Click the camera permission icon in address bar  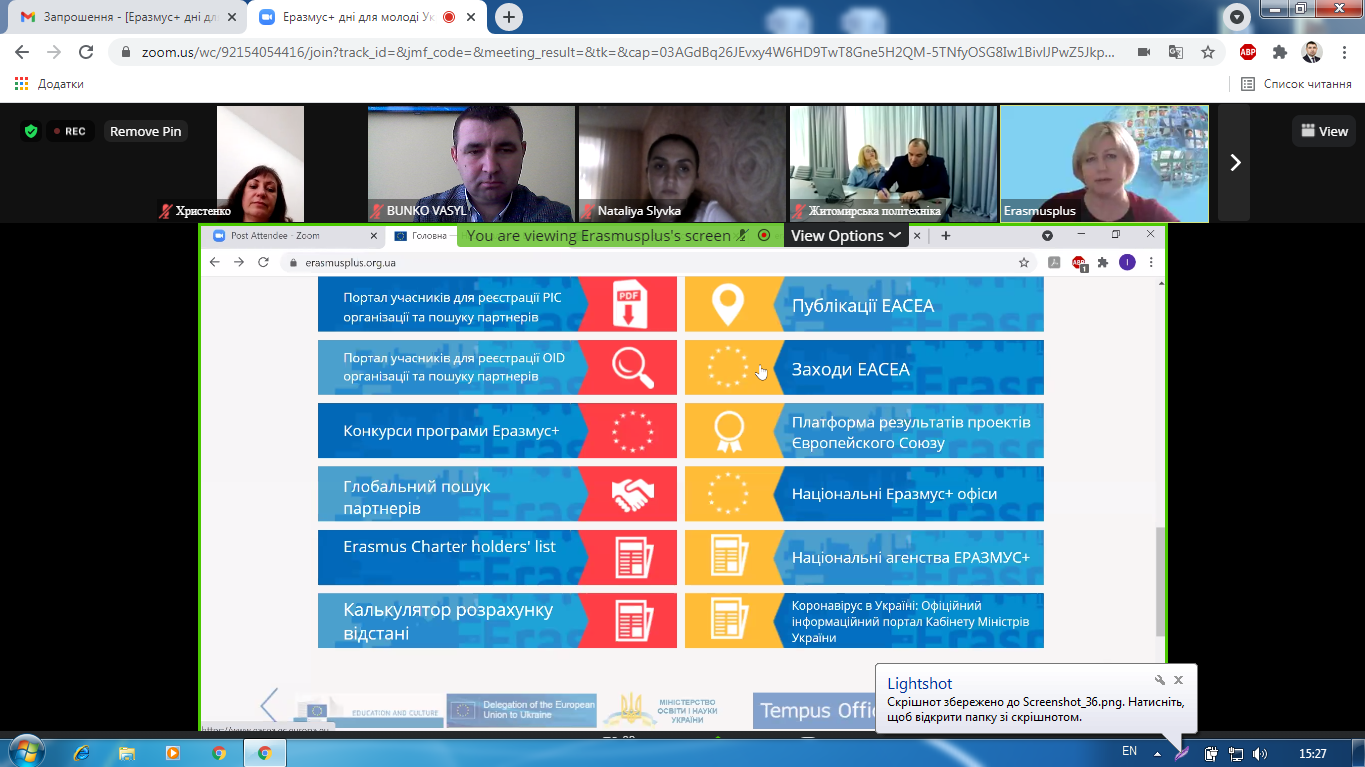[x=1144, y=52]
